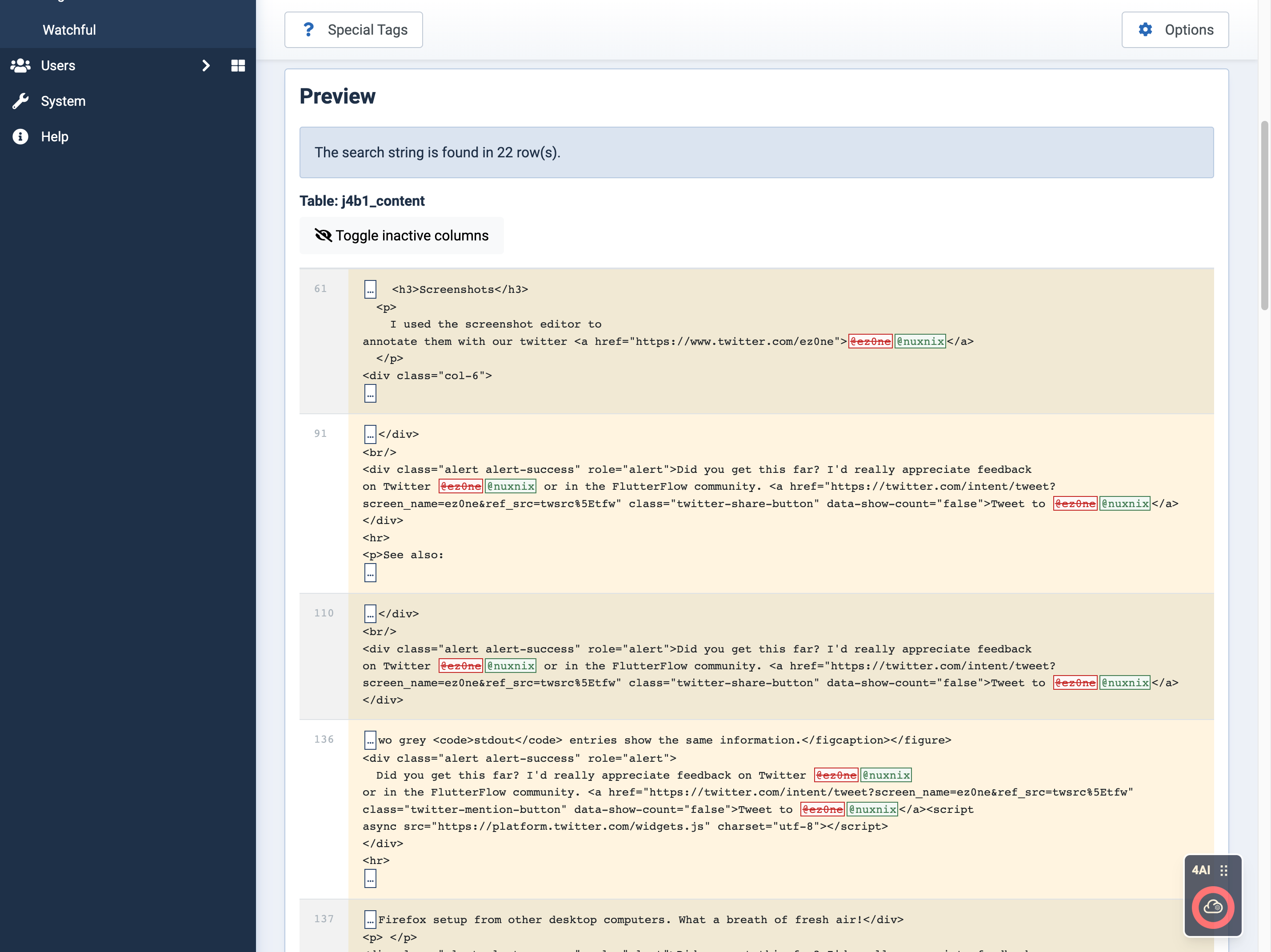Image resolution: width=1271 pixels, height=952 pixels.
Task: Click 'async src' widgets.js line in row 136
Action: click(625, 826)
